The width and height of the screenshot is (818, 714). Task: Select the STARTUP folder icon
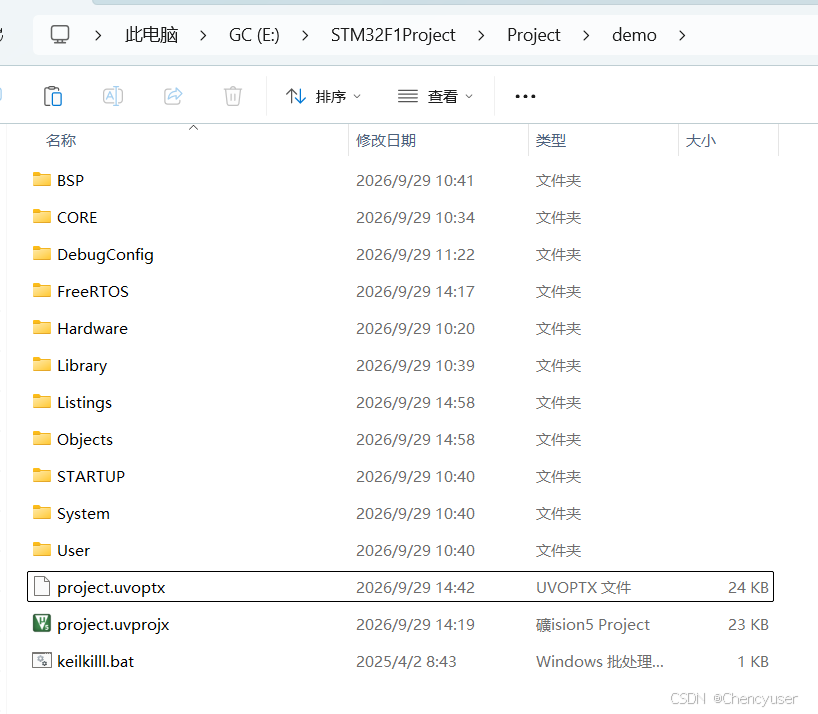pyautogui.click(x=42, y=476)
